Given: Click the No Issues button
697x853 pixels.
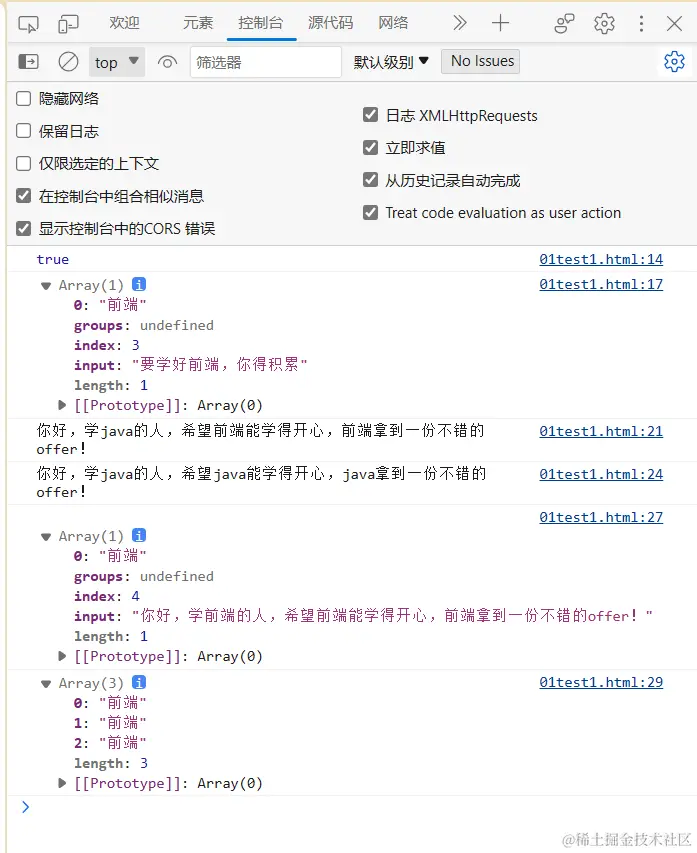Looking at the screenshot, I should coord(483,61).
